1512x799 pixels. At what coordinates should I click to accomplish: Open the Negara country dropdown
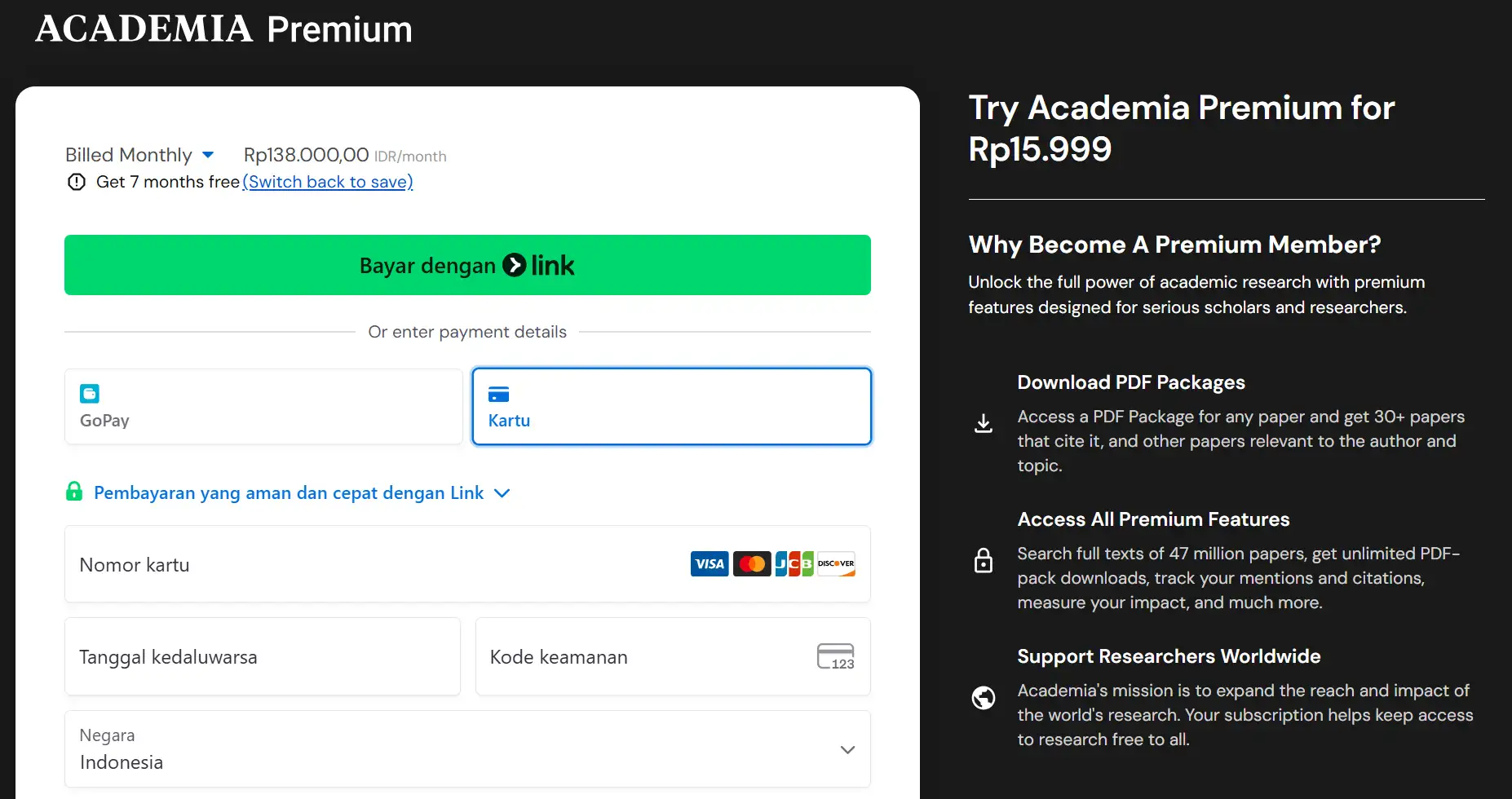click(x=467, y=749)
